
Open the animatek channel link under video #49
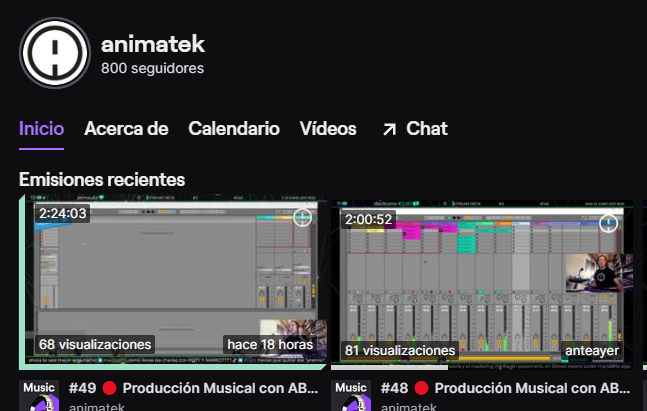click(x=97, y=406)
